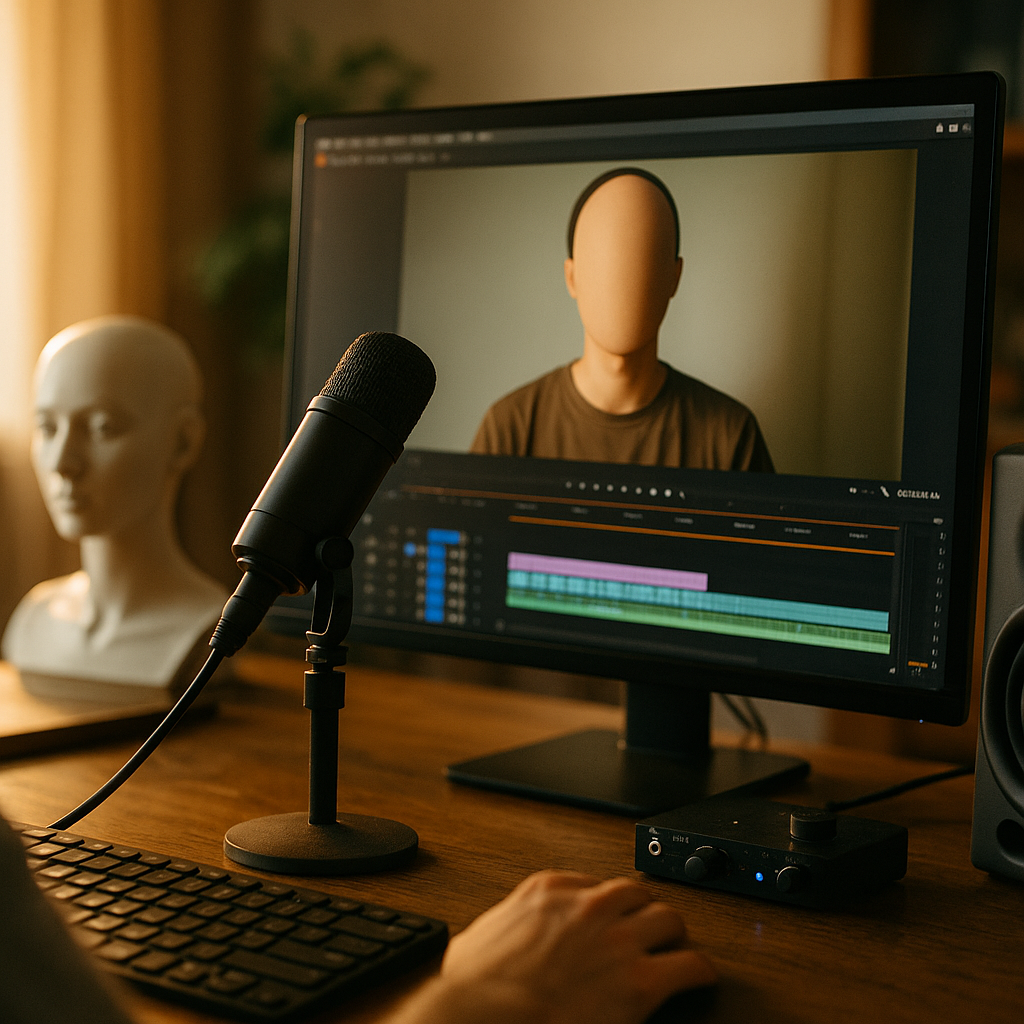Select the Pen tool icon above the timeline
1024x1024 pixels.
coord(885,492)
